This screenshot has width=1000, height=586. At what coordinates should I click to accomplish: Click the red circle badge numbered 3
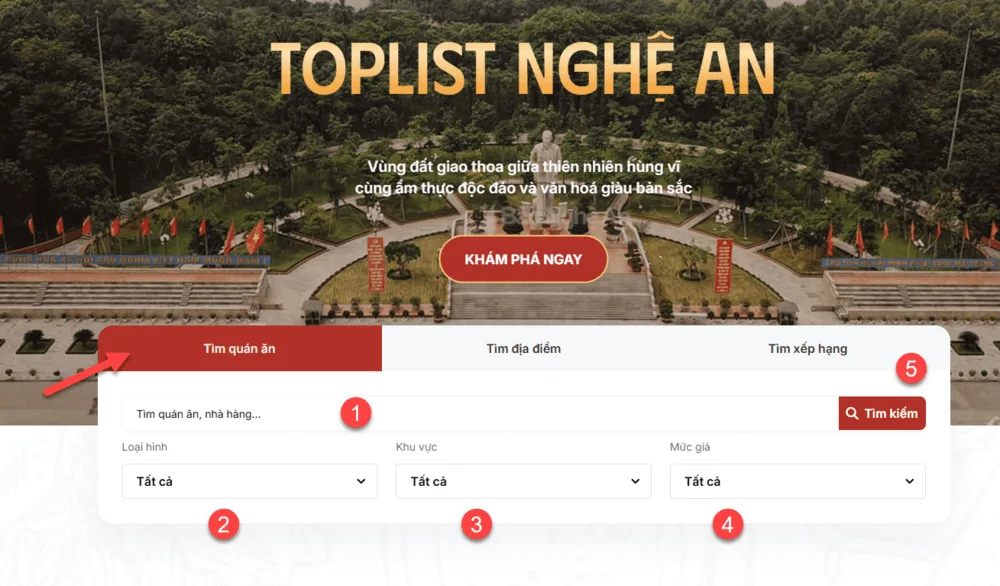(x=476, y=524)
